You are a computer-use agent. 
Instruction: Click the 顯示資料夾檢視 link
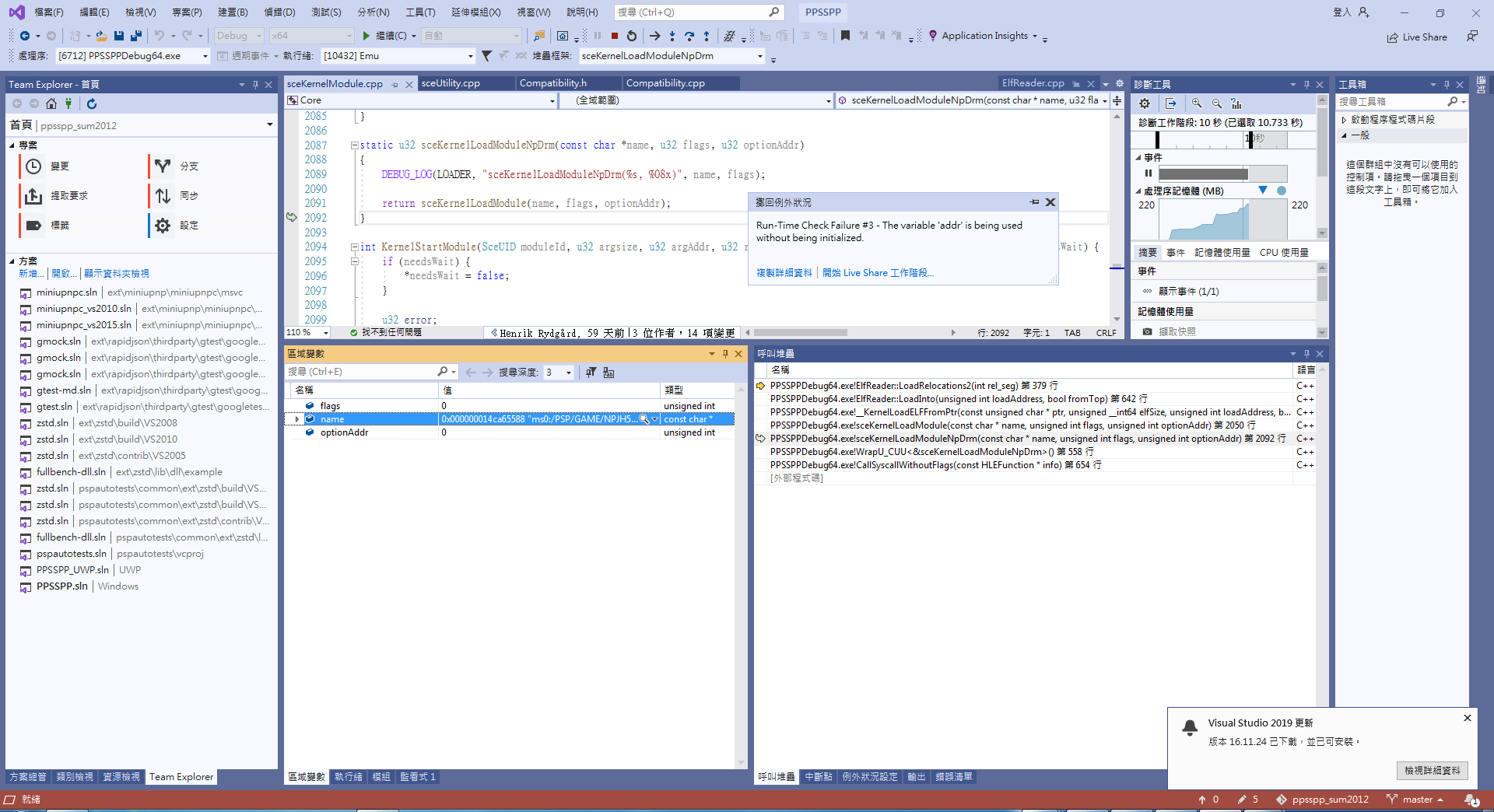click(x=117, y=274)
